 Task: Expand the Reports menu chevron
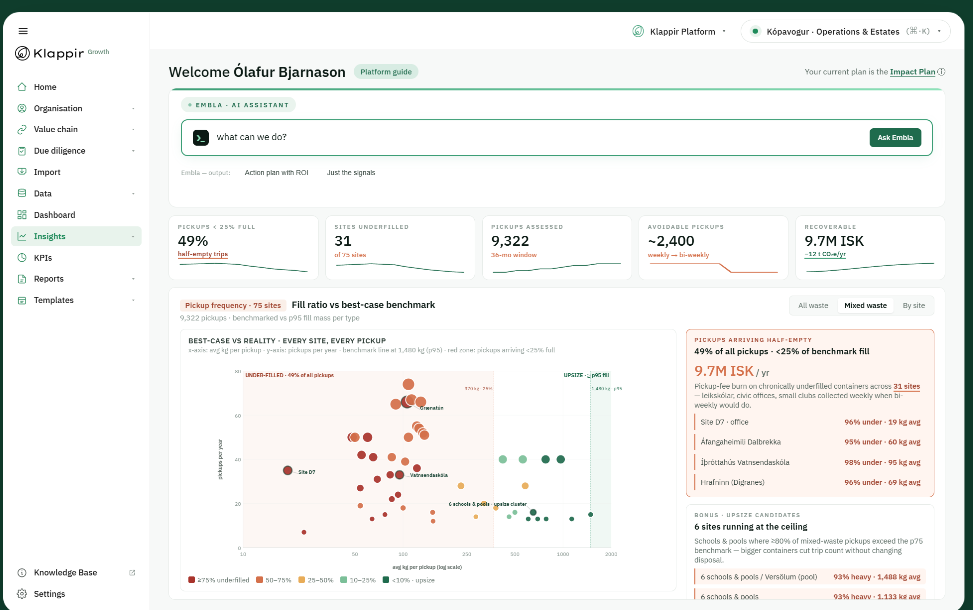[133, 279]
